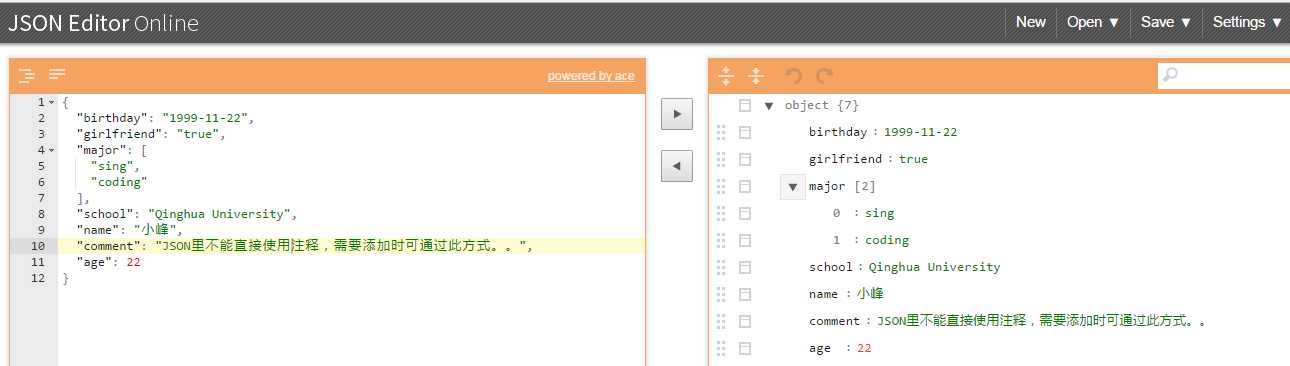
Task: Open actions menu box for sing item
Action: tap(744, 213)
